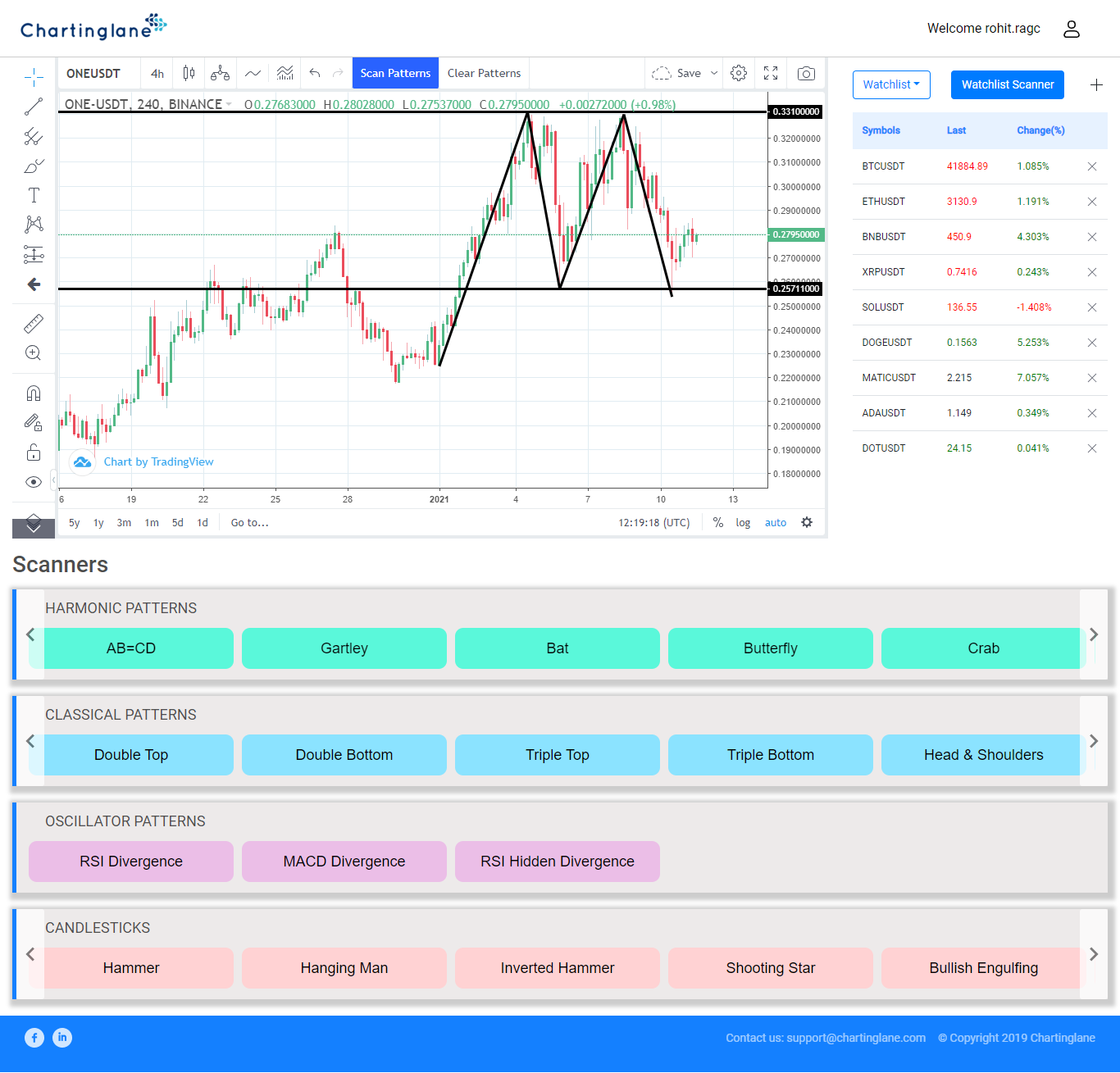This screenshot has width=1120, height=1073.
Task: Open the Watchlist dropdown
Action: click(891, 84)
